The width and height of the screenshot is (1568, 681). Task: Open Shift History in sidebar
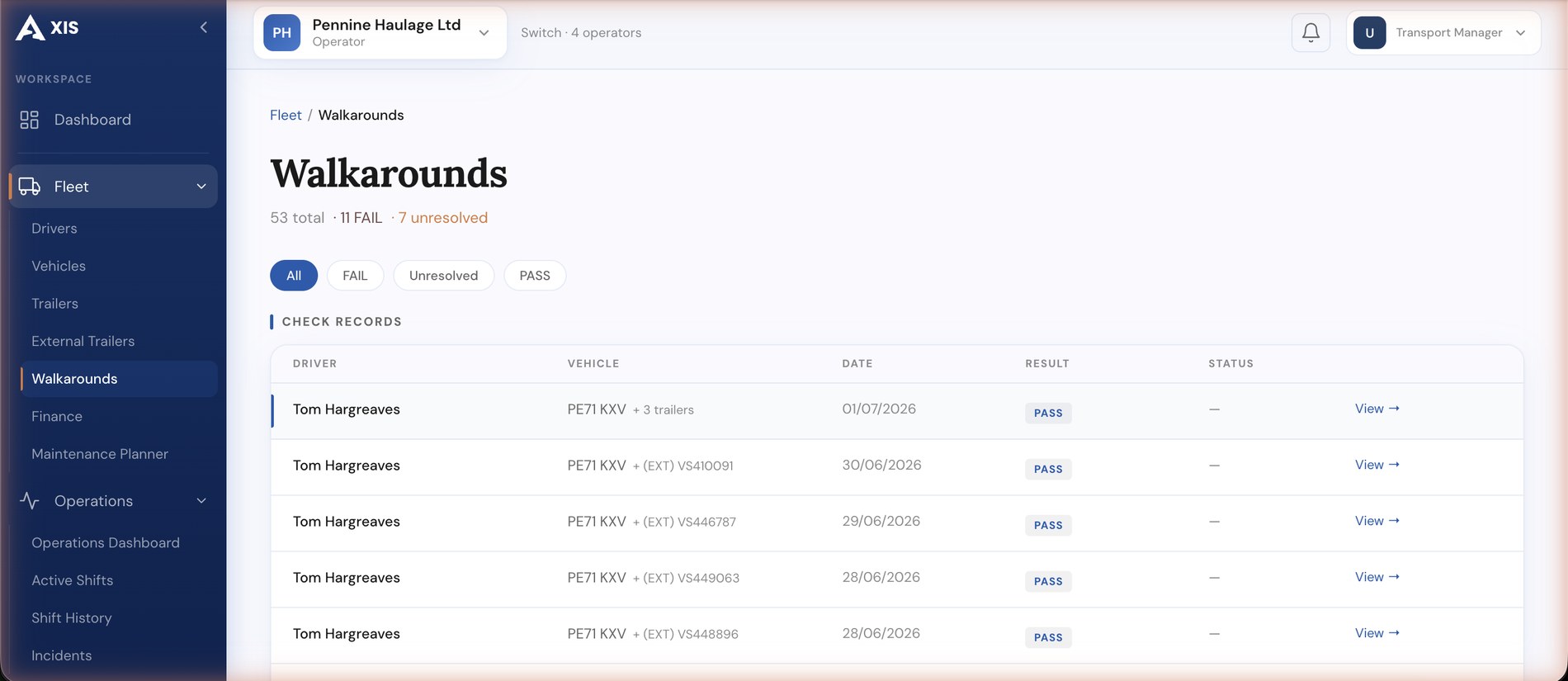[x=71, y=617]
